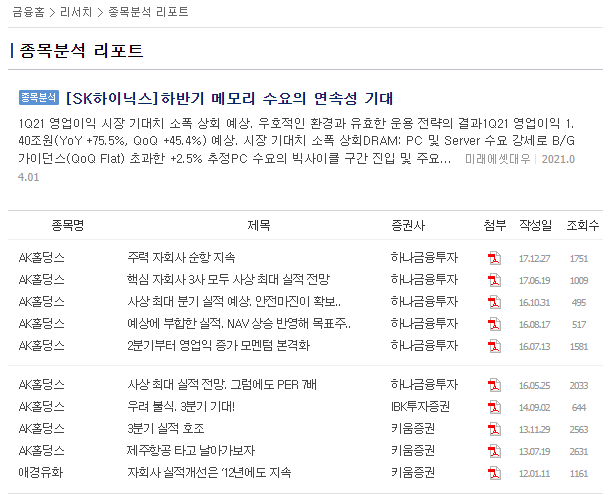
Task: Click 애경유화 stock name
Action: pyautogui.click(x=41, y=473)
